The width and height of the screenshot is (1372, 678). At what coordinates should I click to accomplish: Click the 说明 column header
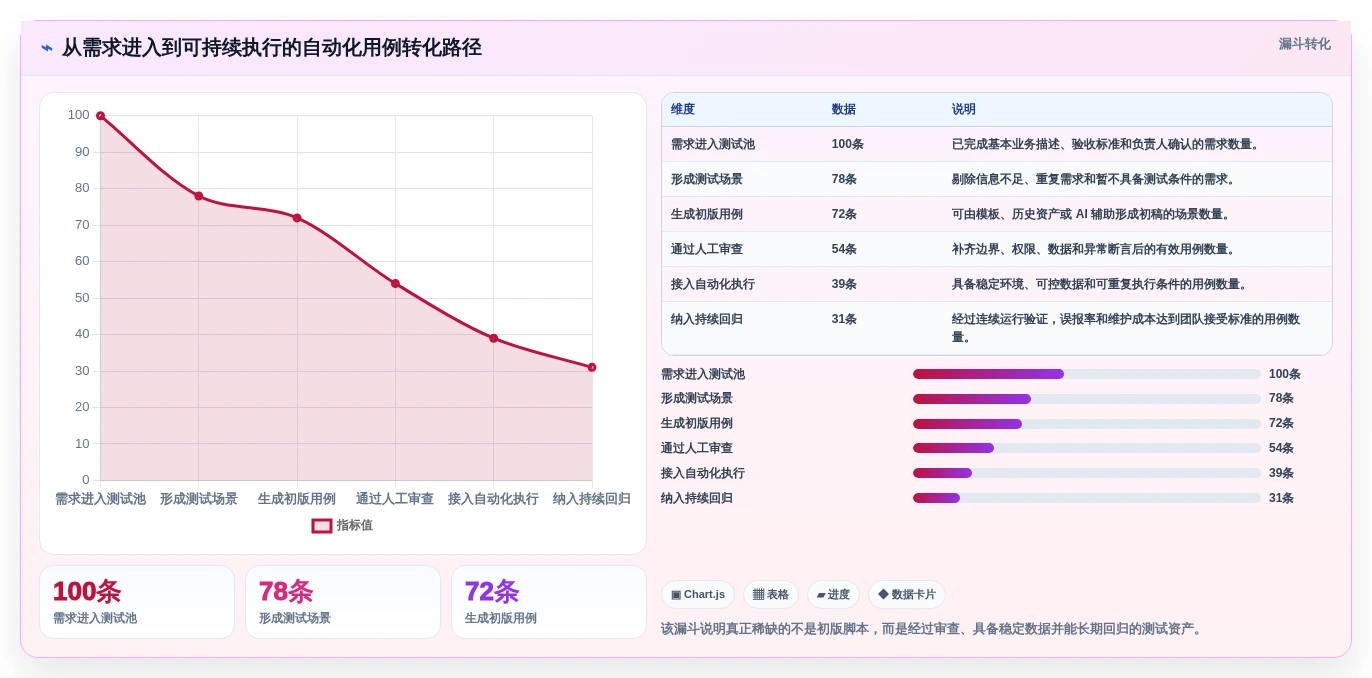click(964, 110)
